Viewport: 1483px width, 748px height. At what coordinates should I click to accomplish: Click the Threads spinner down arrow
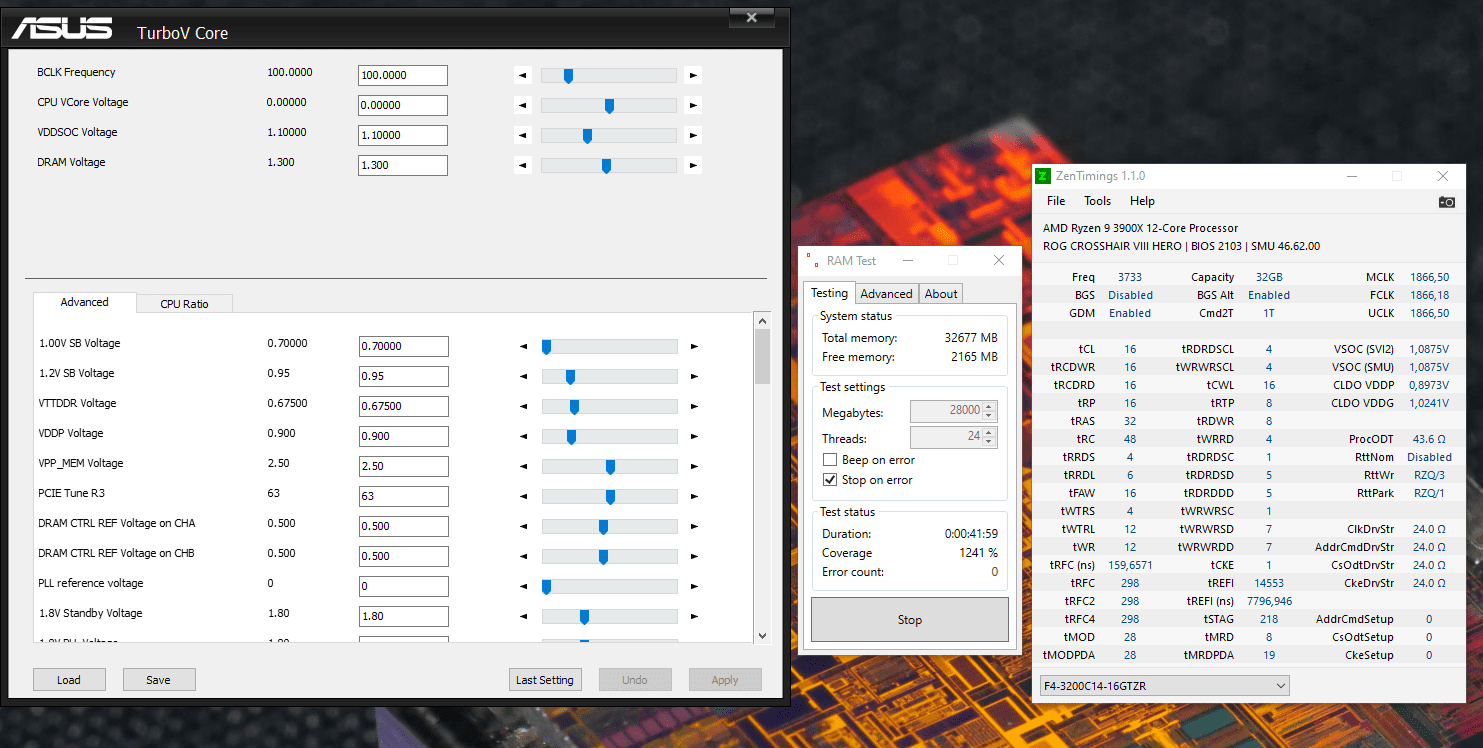click(989, 443)
